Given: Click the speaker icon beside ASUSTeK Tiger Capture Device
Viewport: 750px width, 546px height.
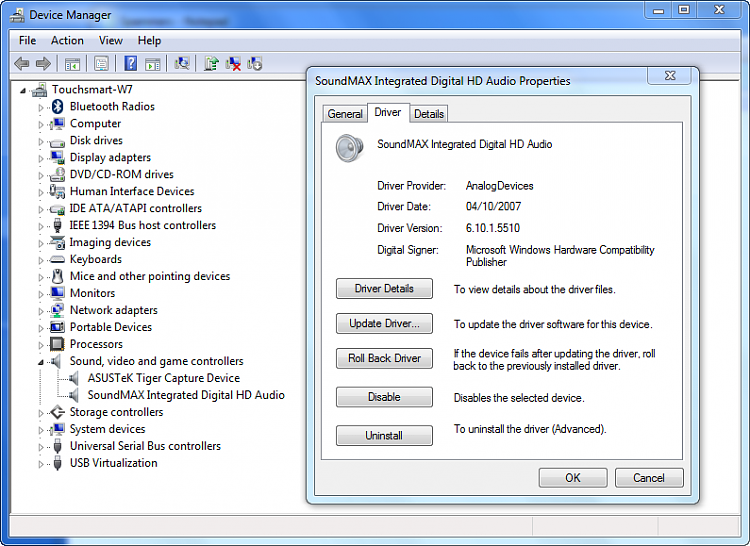Looking at the screenshot, I should pos(74,378).
